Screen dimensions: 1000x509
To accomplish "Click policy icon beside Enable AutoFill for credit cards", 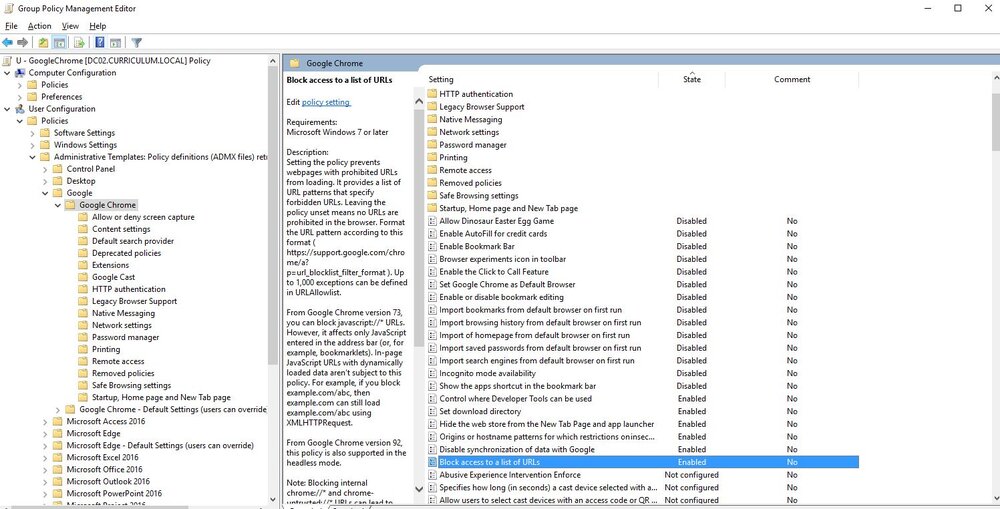I will (432, 233).
